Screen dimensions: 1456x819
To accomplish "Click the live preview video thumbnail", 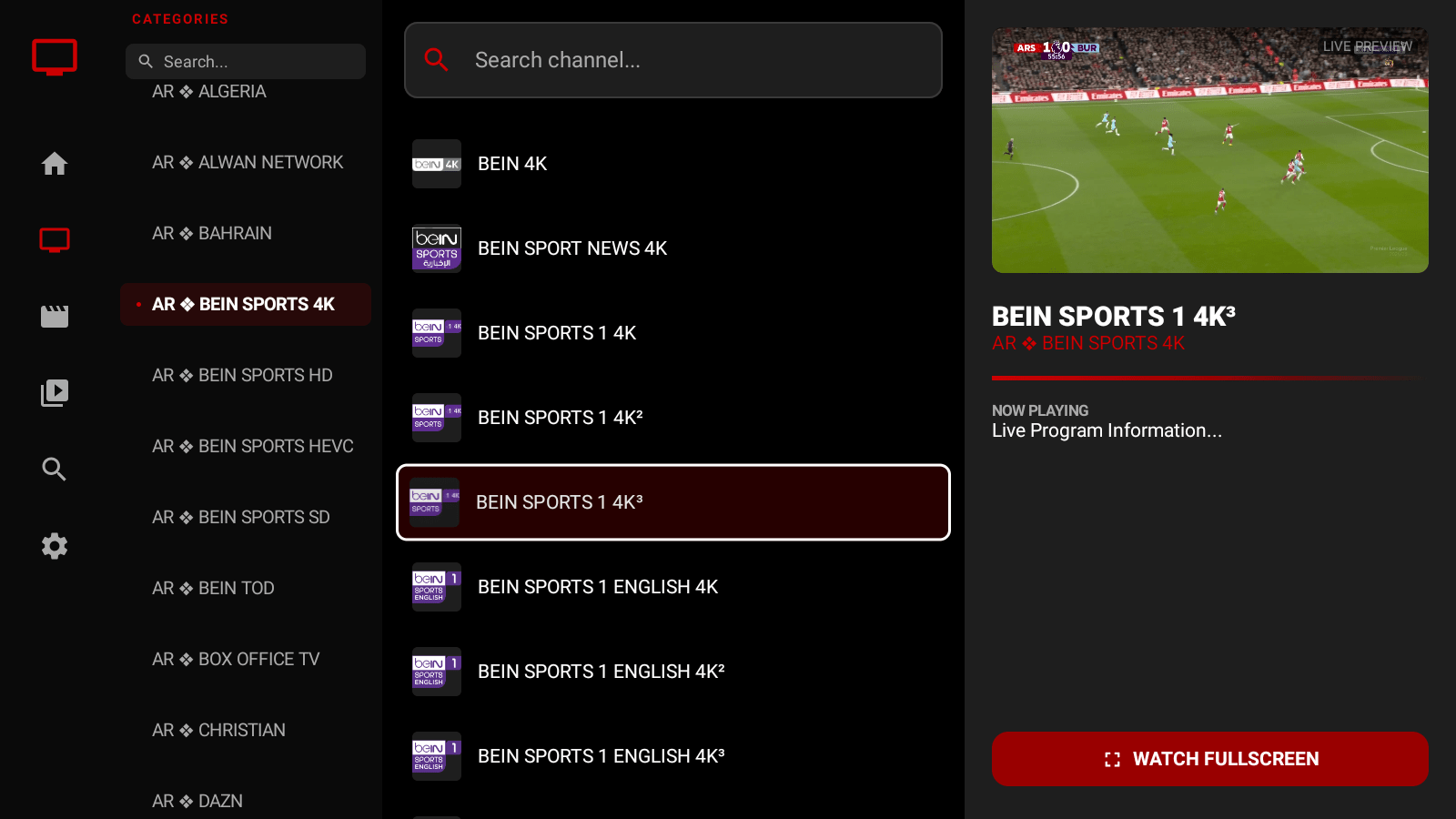I will 1210,150.
